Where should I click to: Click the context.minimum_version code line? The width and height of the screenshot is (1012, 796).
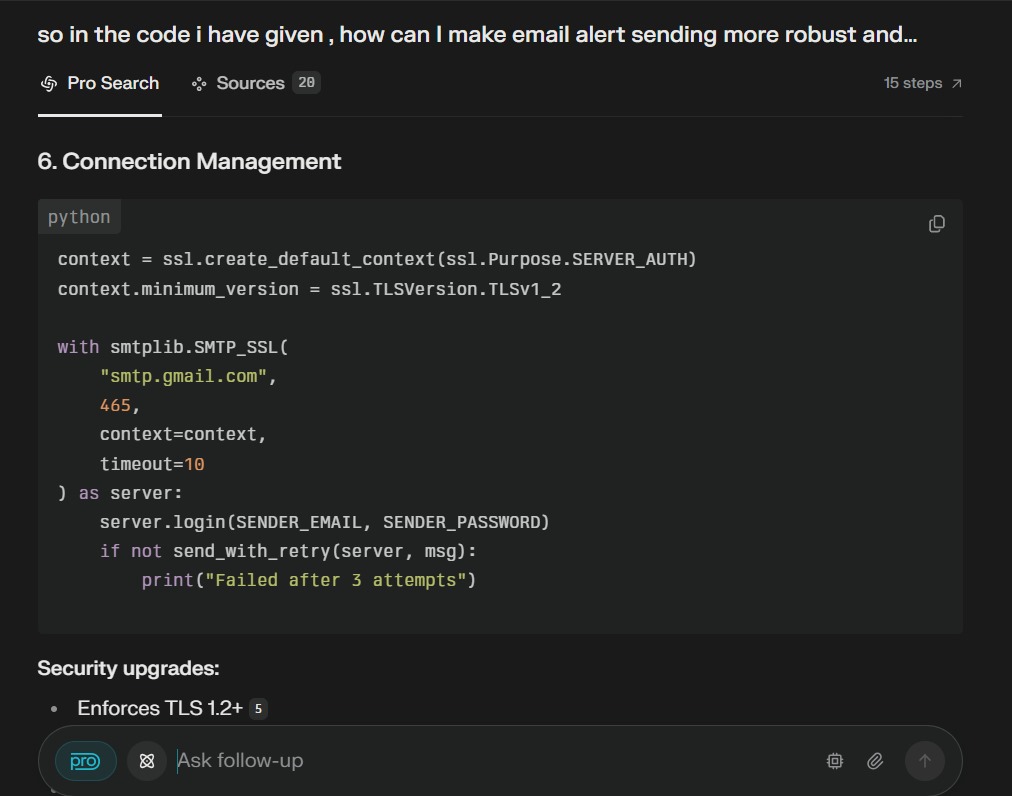[x=309, y=289]
